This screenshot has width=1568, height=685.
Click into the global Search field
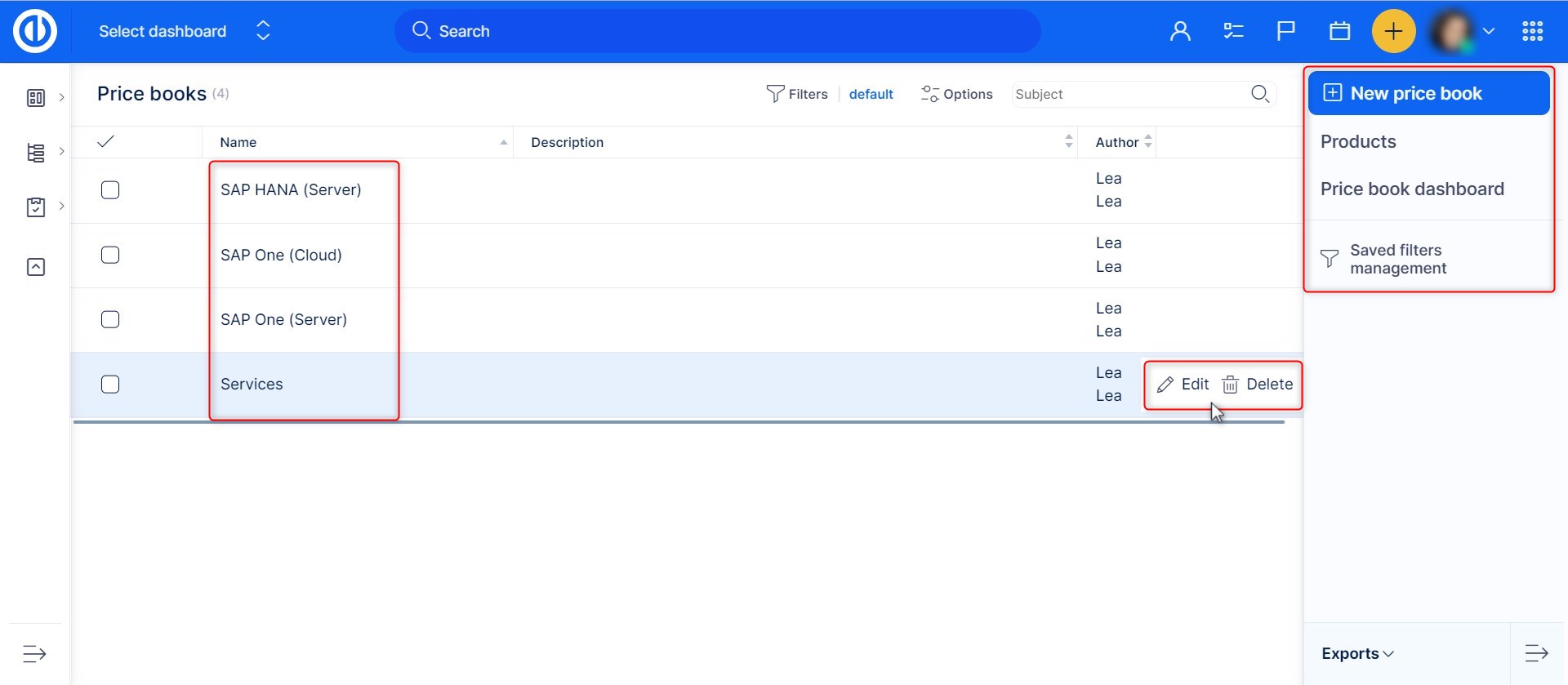pyautogui.click(x=717, y=31)
